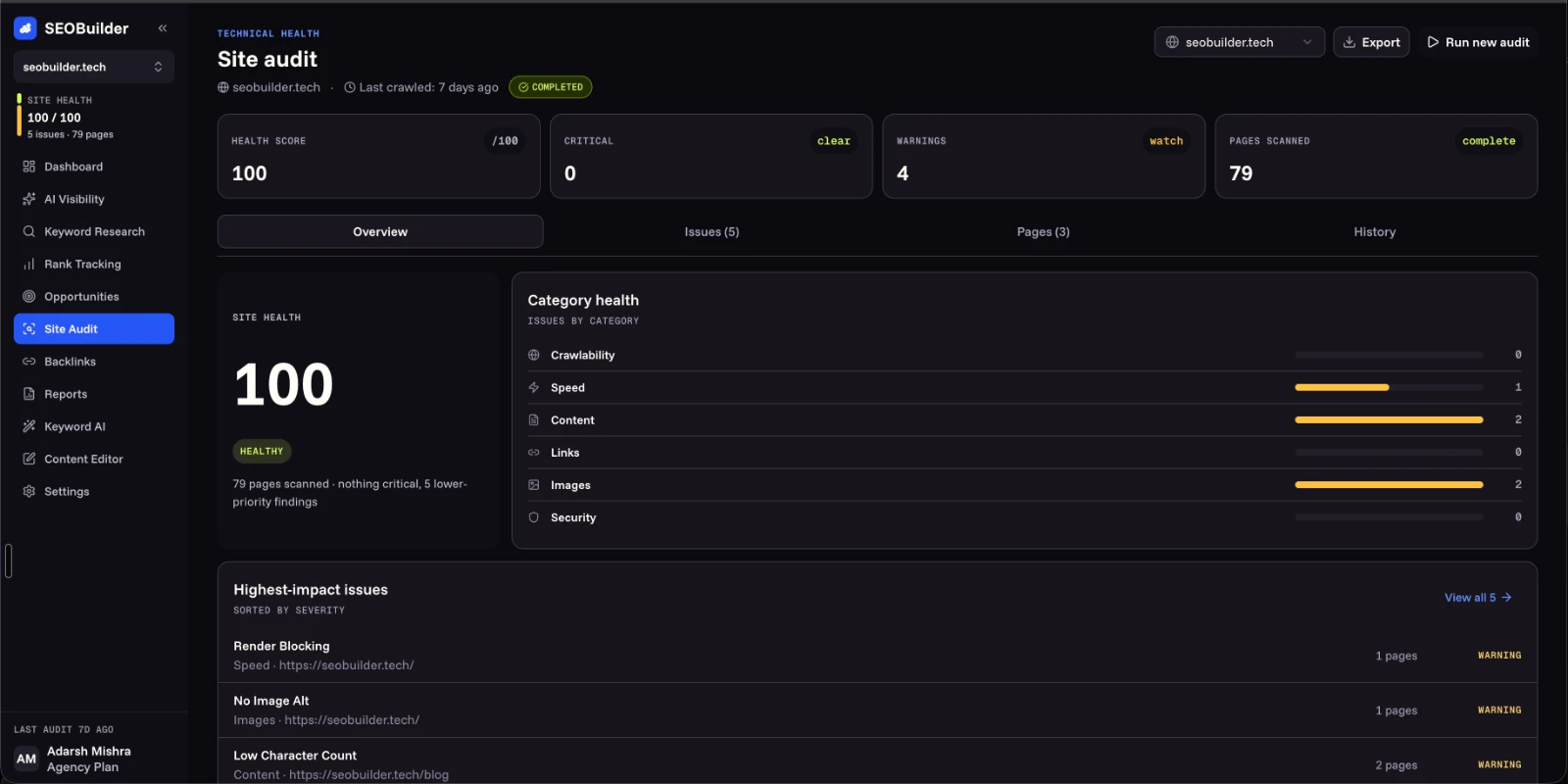Click the Security shield icon
This screenshot has width=1568, height=784.
(x=534, y=517)
